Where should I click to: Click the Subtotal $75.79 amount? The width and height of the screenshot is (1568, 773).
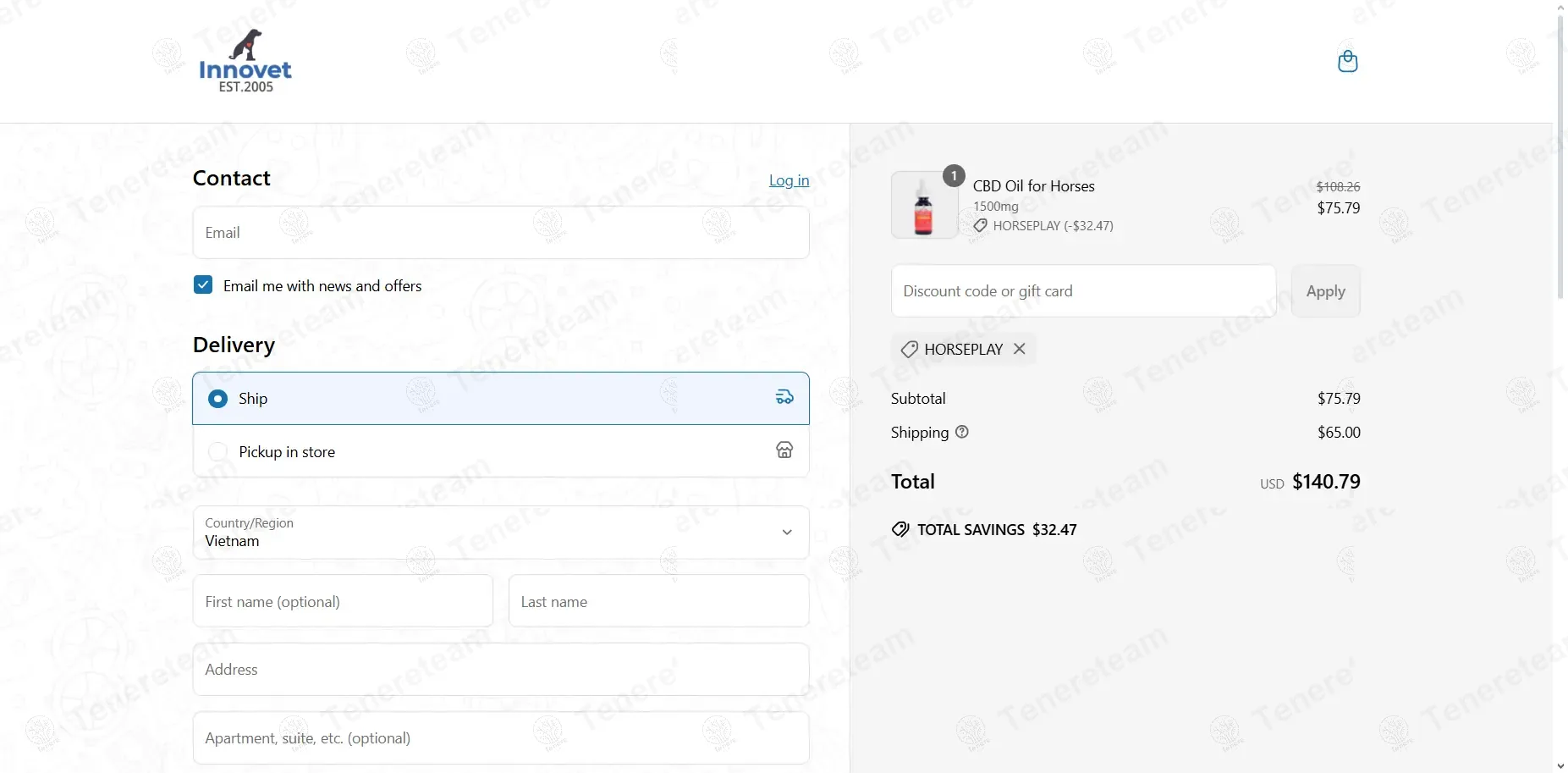point(1339,399)
